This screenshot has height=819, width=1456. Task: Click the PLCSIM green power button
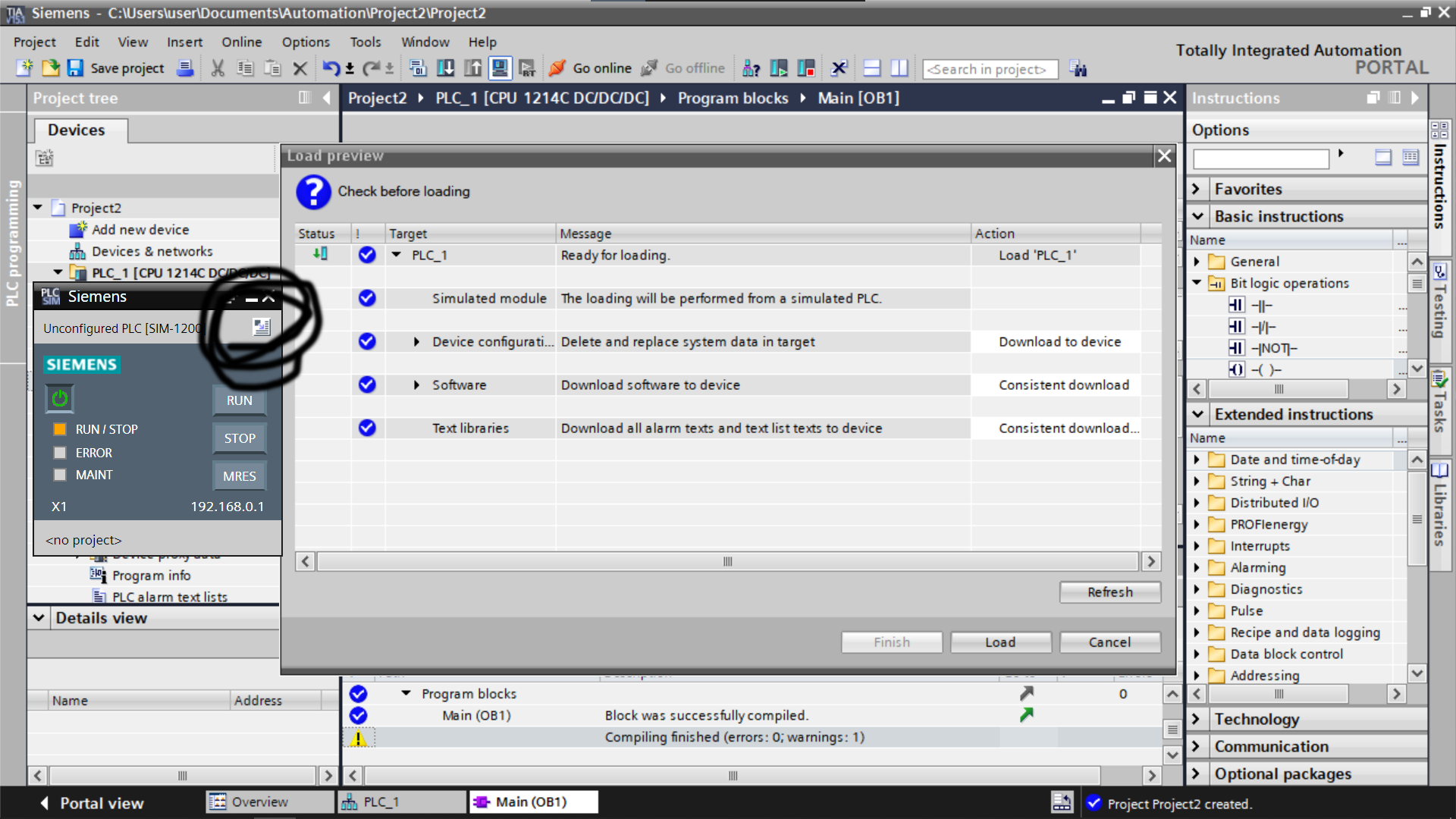click(60, 398)
